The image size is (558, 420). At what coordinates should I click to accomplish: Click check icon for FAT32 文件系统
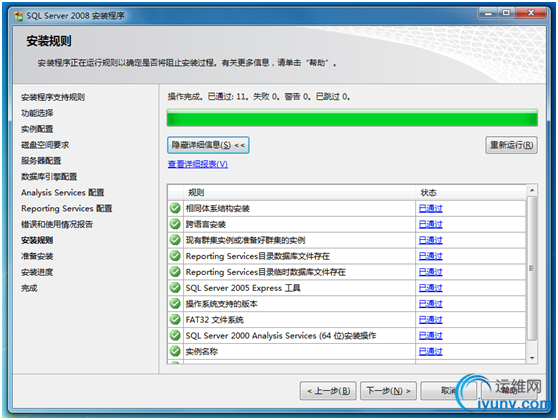coord(175,319)
